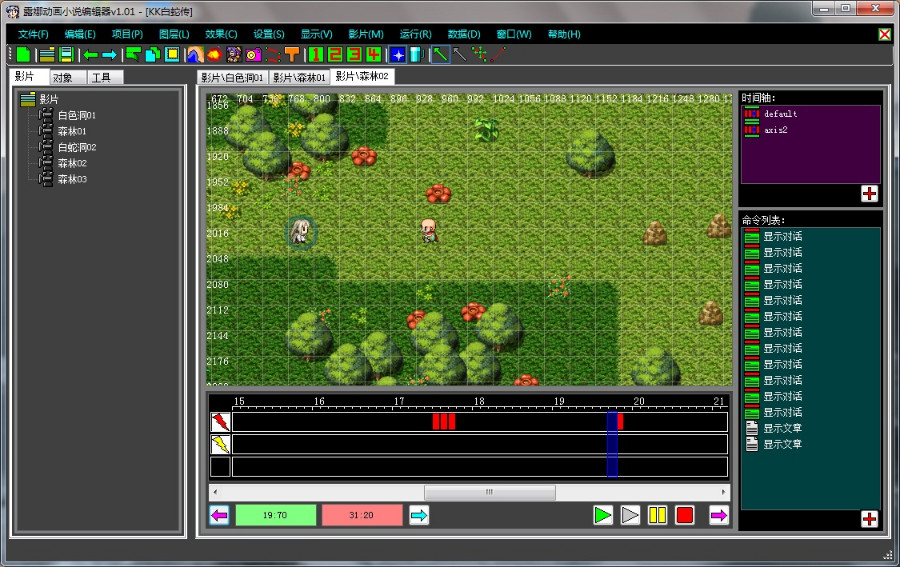
Task: Click the green cut-shape toolbar icon
Action: (x=133, y=55)
